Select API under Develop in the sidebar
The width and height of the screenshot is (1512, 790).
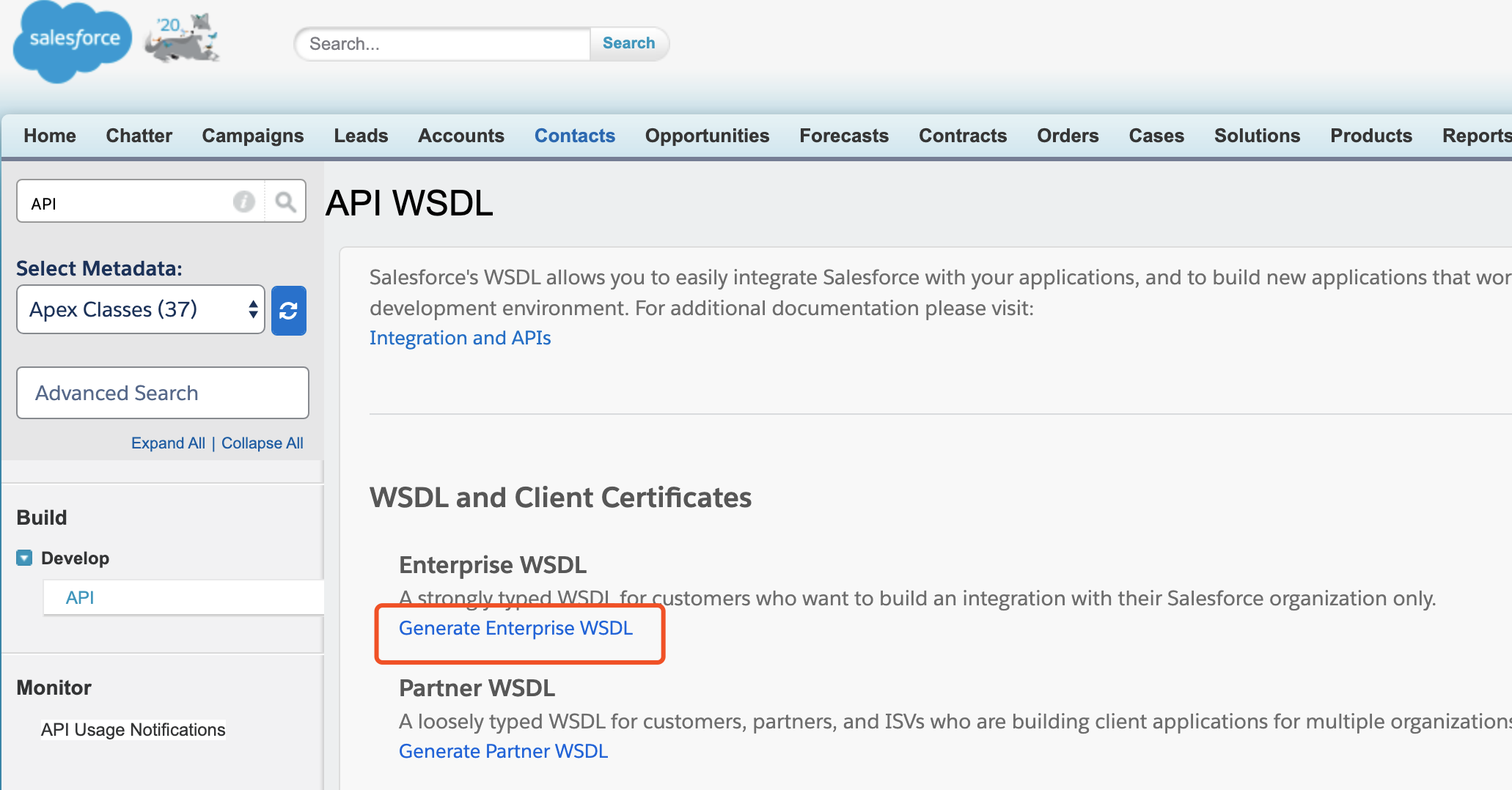click(x=80, y=598)
